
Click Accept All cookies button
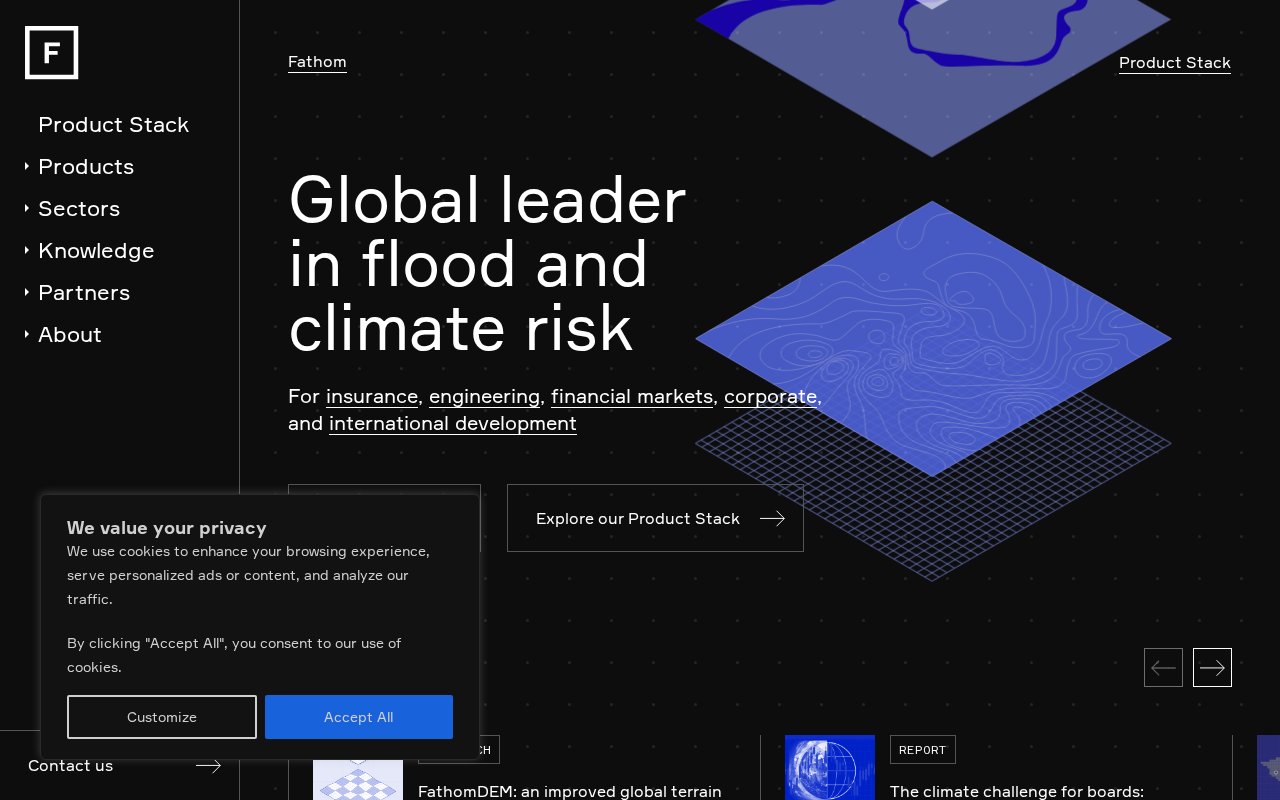[359, 717]
